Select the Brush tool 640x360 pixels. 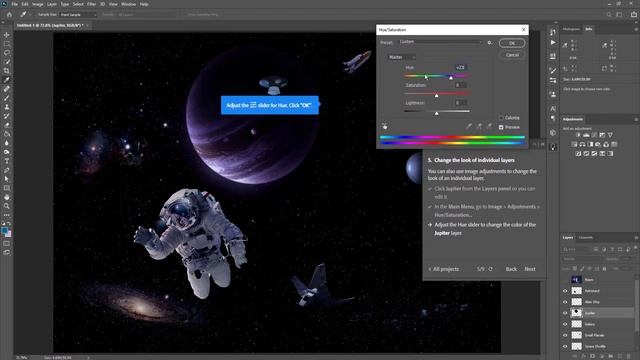pyautogui.click(x=7, y=98)
